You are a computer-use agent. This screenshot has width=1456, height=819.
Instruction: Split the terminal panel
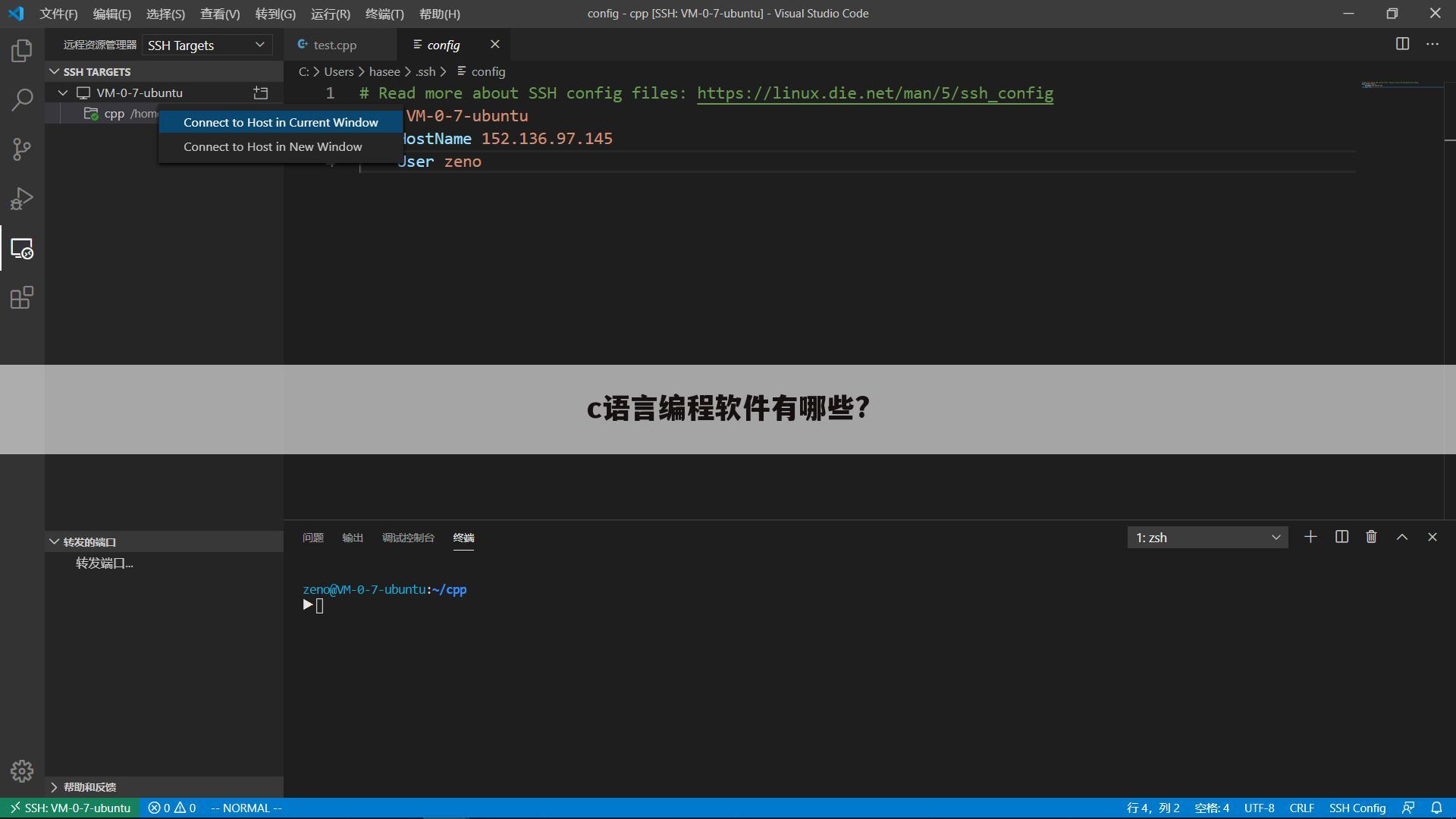(1341, 537)
